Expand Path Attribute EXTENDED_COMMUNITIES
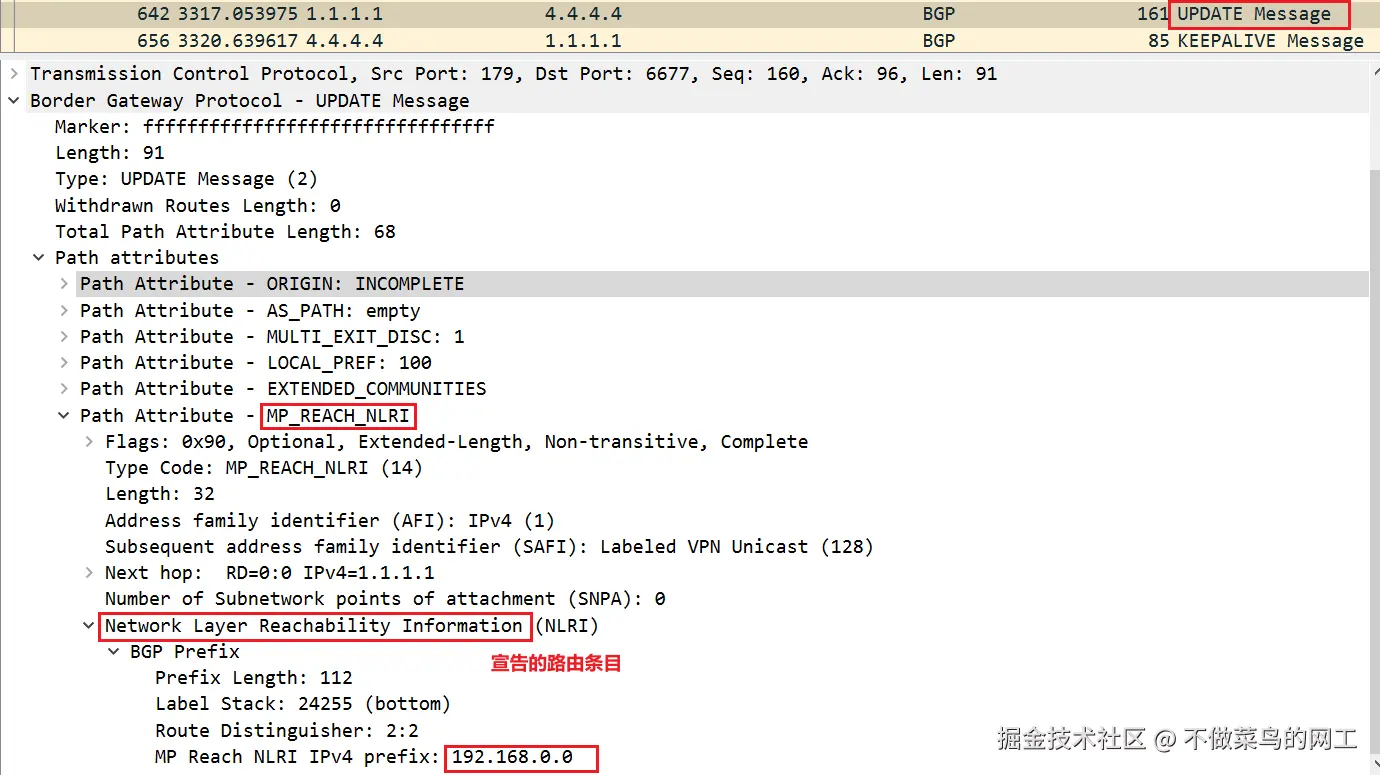 (x=64, y=389)
